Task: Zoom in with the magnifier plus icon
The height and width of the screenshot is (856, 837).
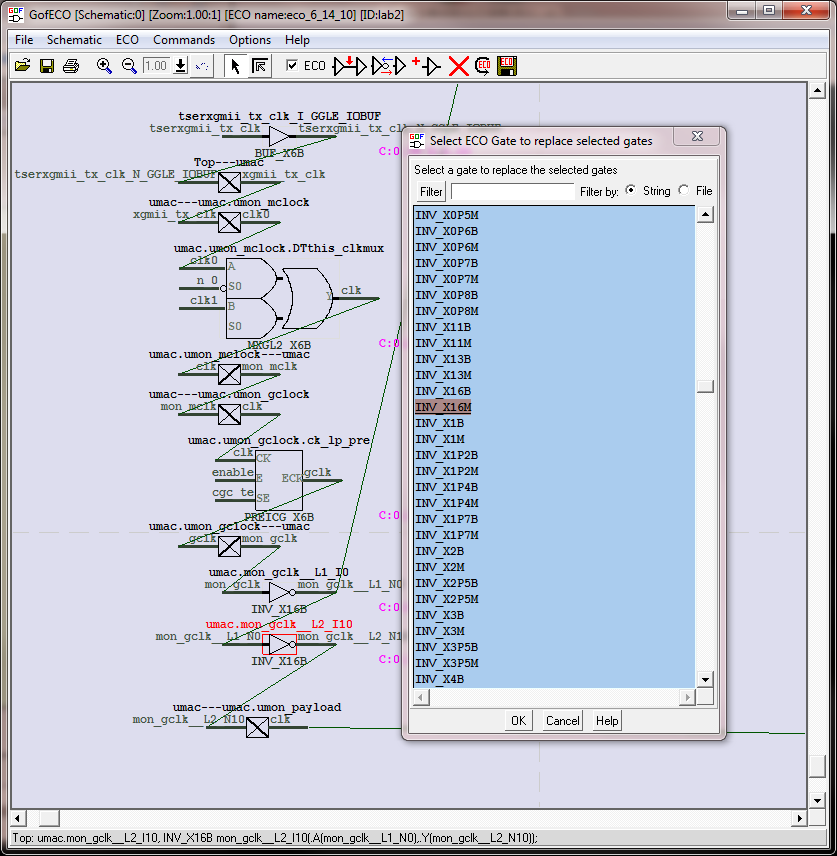Action: 104,66
